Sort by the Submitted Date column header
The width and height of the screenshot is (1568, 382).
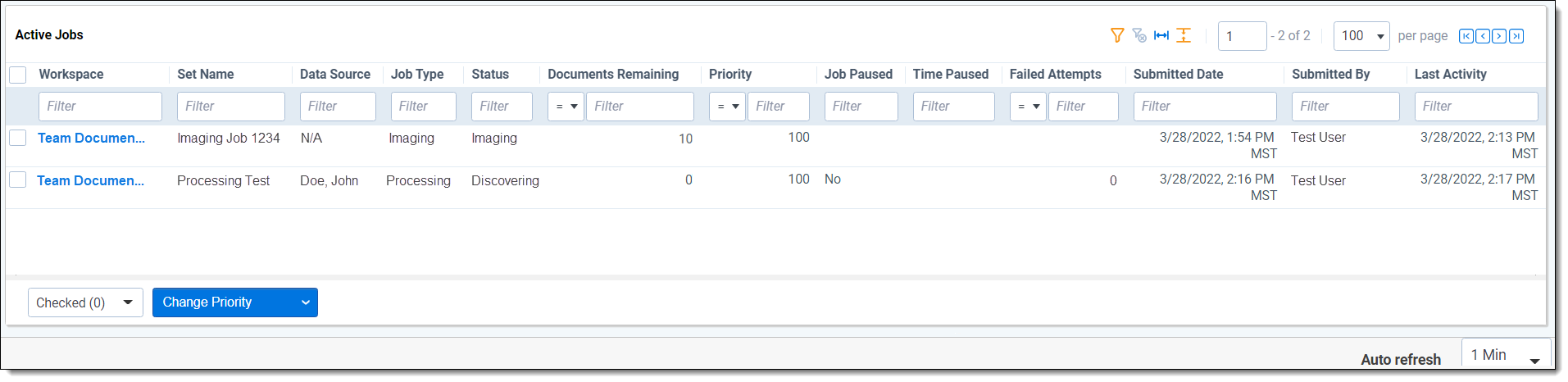click(1178, 74)
